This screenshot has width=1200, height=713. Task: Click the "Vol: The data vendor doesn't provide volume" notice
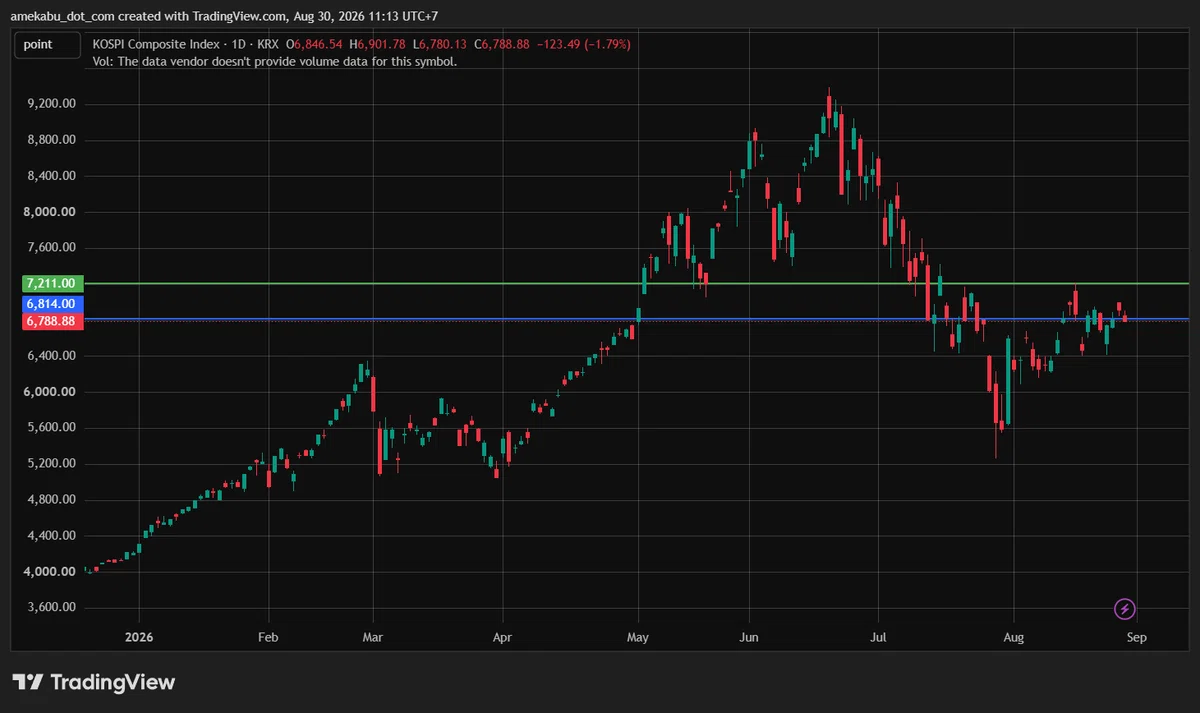[x=274, y=61]
